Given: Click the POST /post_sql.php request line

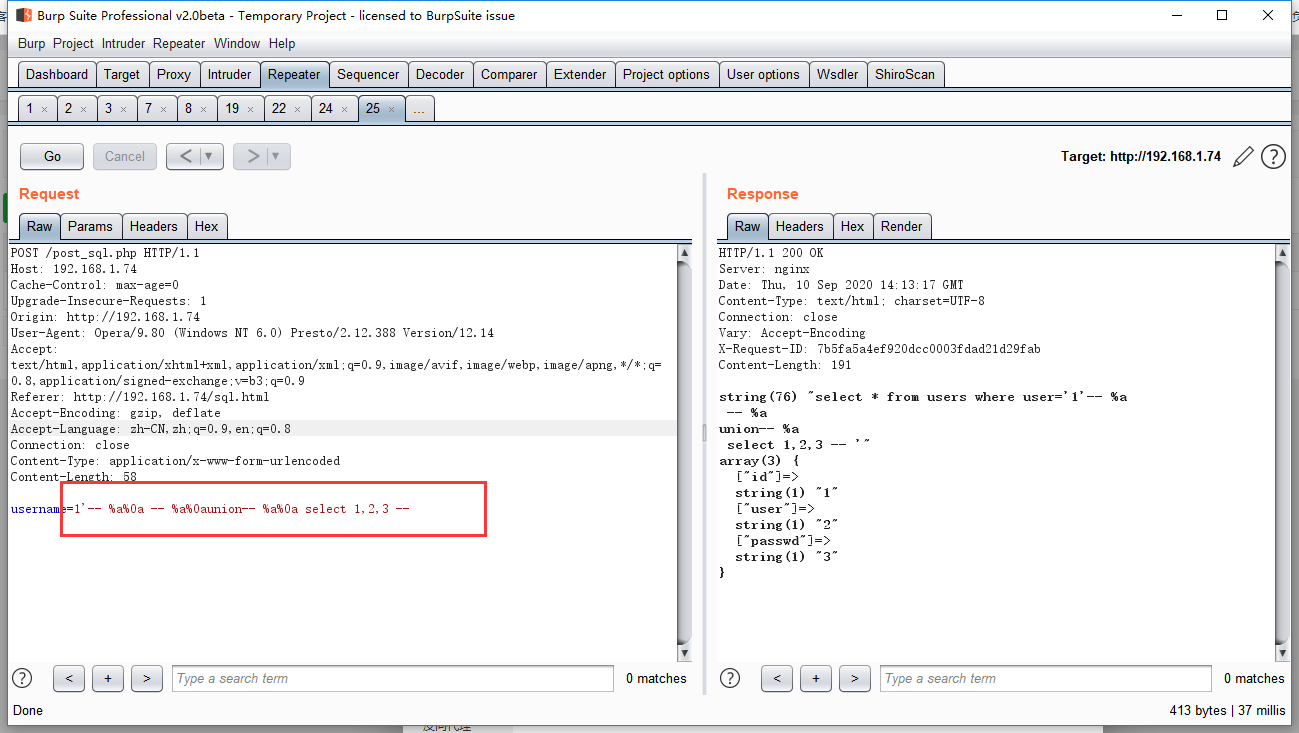Looking at the screenshot, I should pos(105,253).
